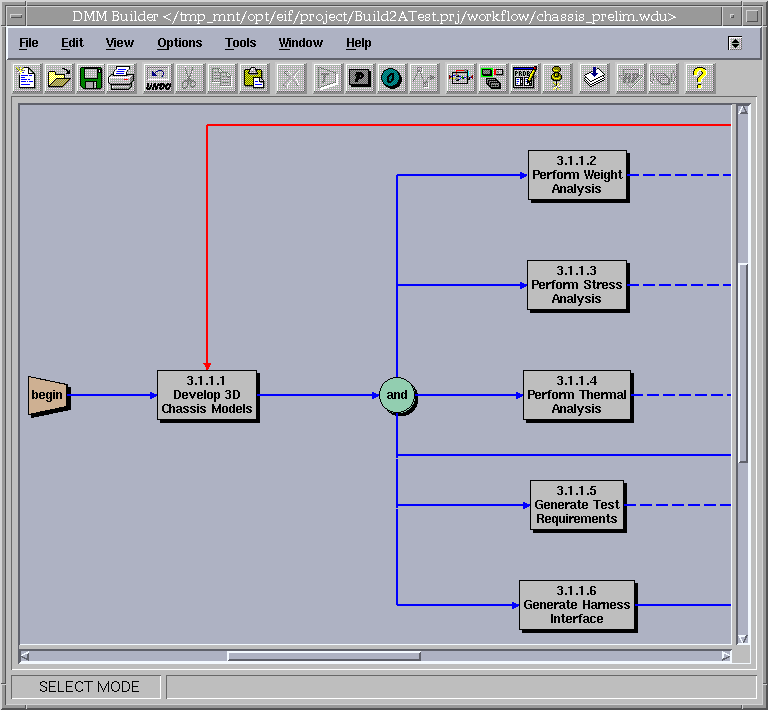Open the Tools menu

tap(240, 43)
